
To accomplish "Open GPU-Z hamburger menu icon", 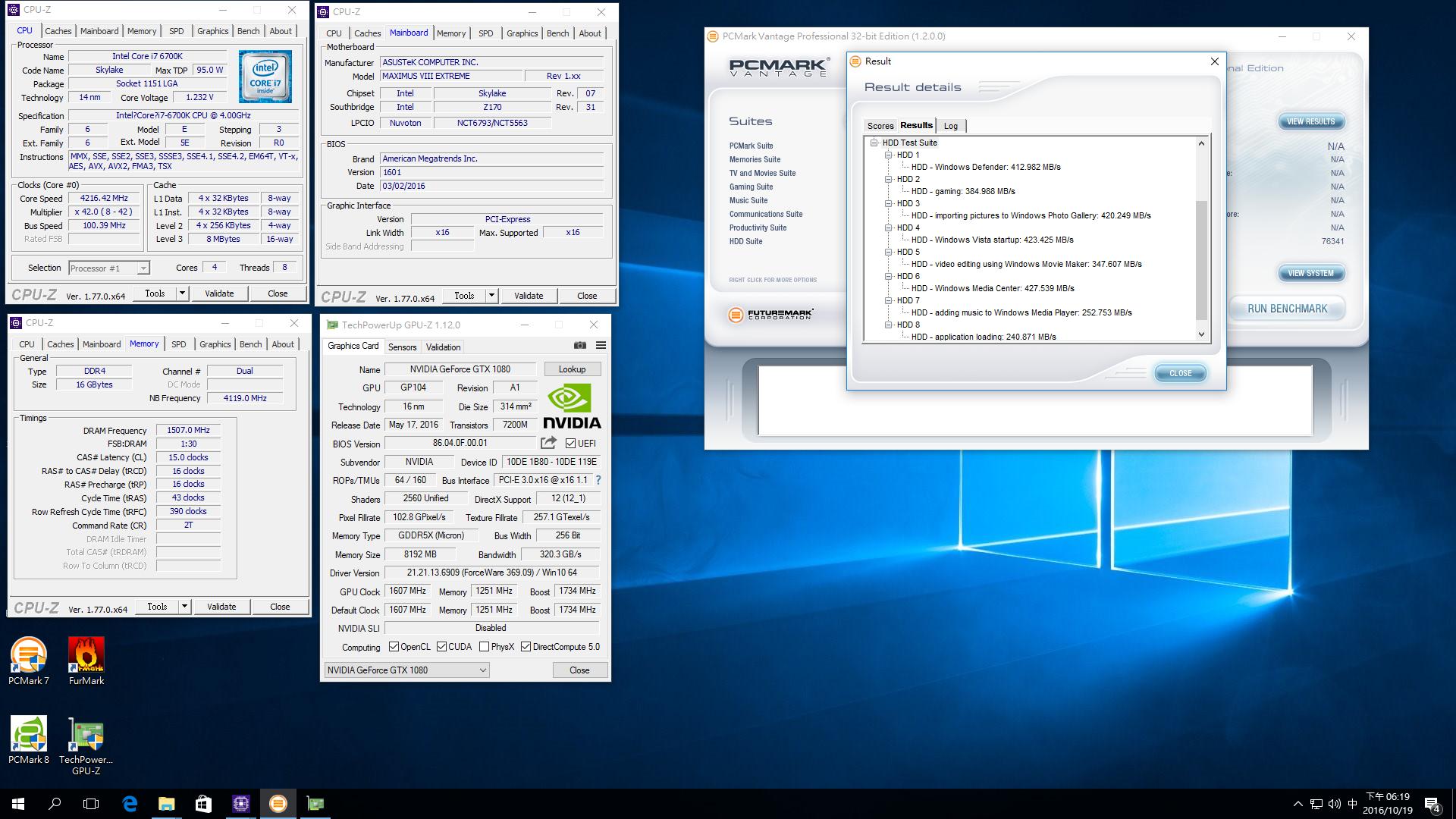I will 601,345.
